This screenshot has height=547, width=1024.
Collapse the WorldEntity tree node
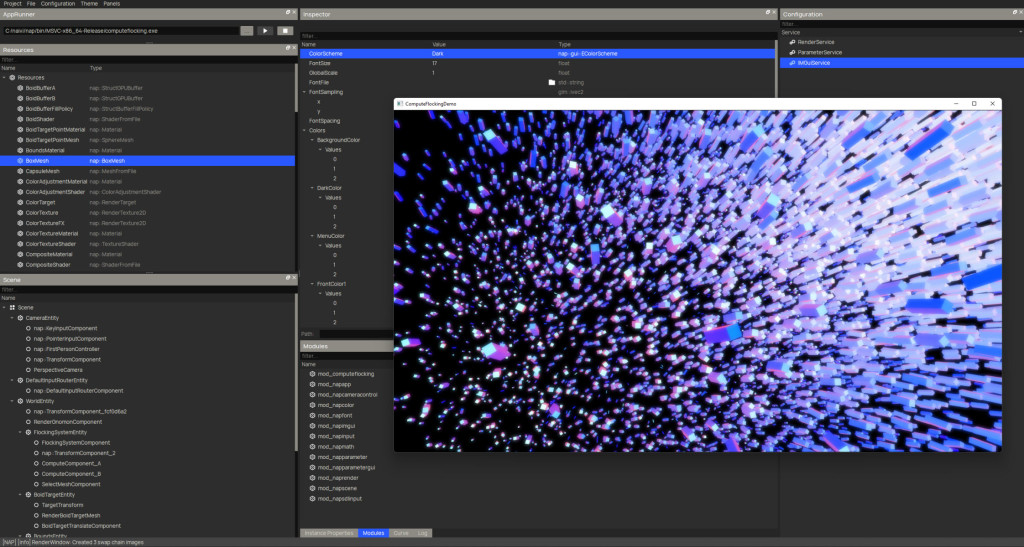(12, 400)
